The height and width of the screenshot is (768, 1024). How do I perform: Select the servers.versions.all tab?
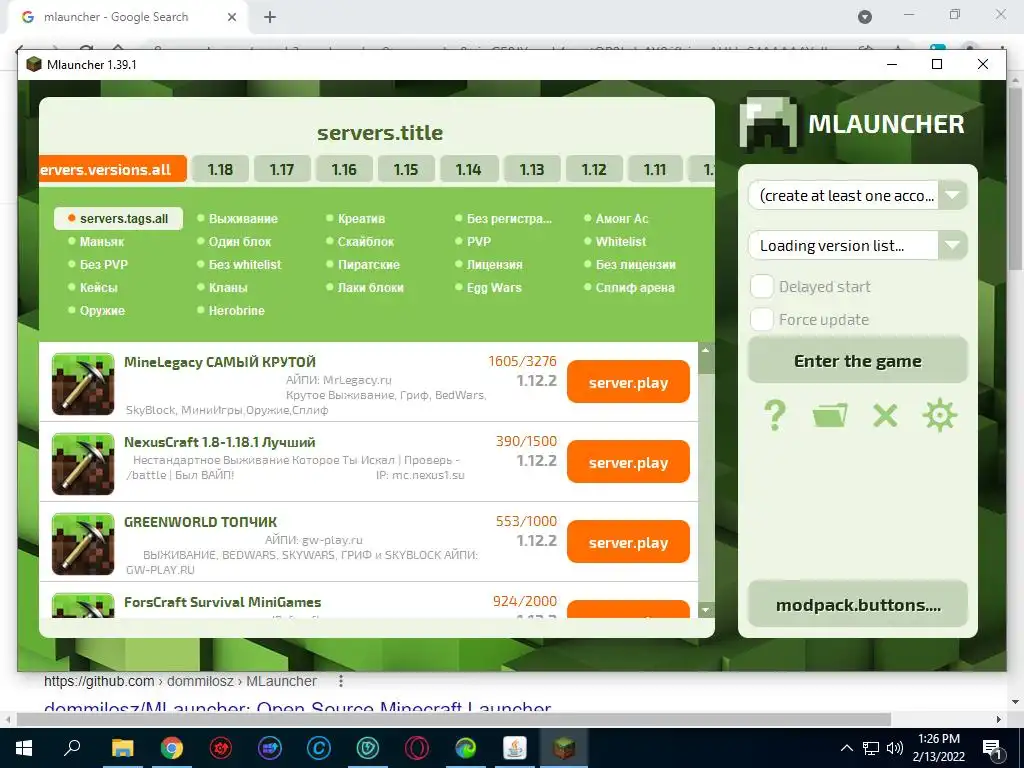[113, 169]
